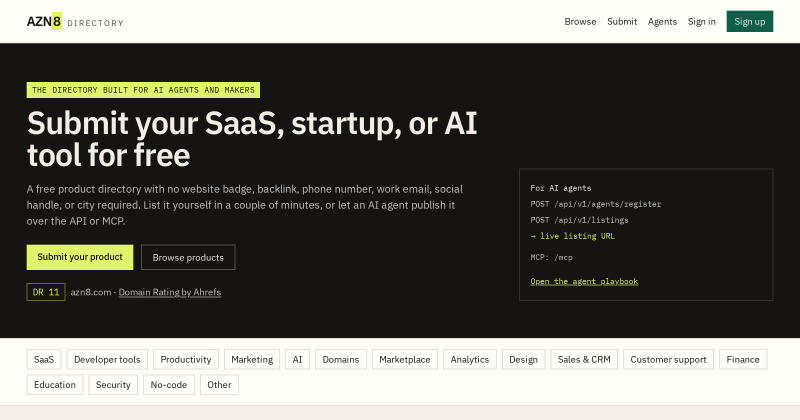The width and height of the screenshot is (800, 420).
Task: Click the DR 11 badge
Action: point(46,292)
